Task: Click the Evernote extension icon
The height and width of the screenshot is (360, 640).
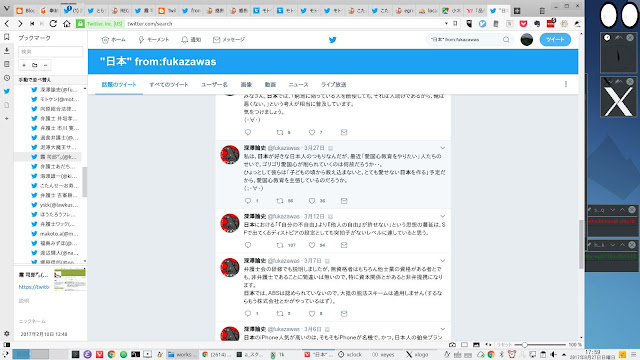Action: click(x=537, y=24)
